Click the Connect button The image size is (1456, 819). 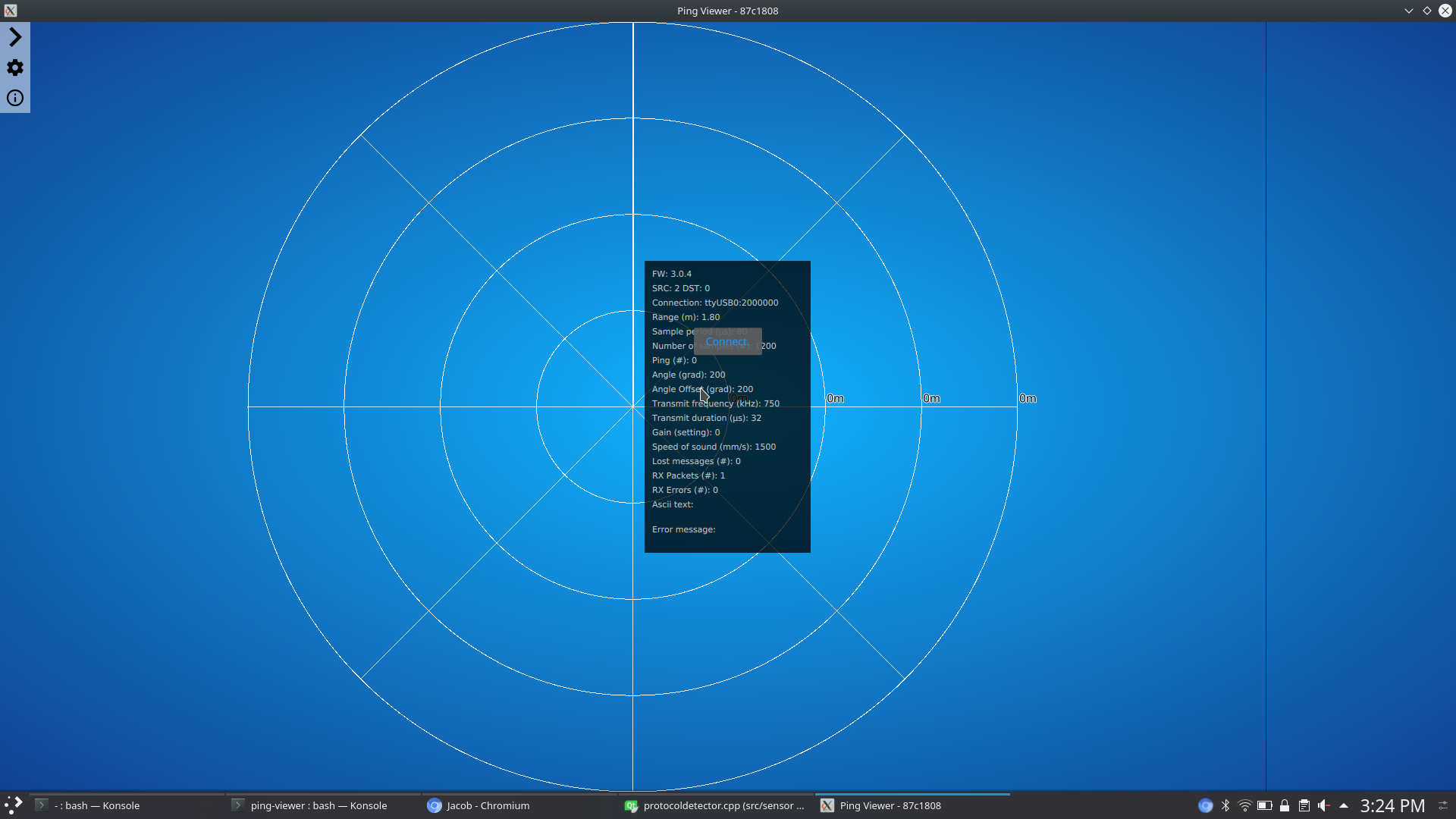727,341
